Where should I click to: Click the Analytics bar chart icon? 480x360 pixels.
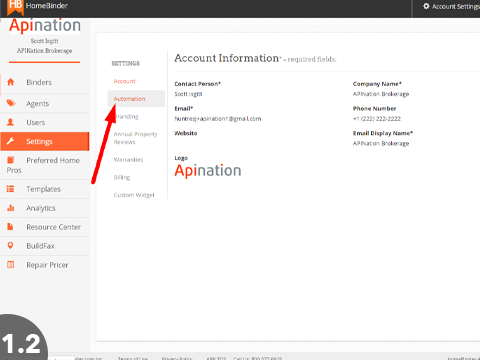tap(11, 208)
